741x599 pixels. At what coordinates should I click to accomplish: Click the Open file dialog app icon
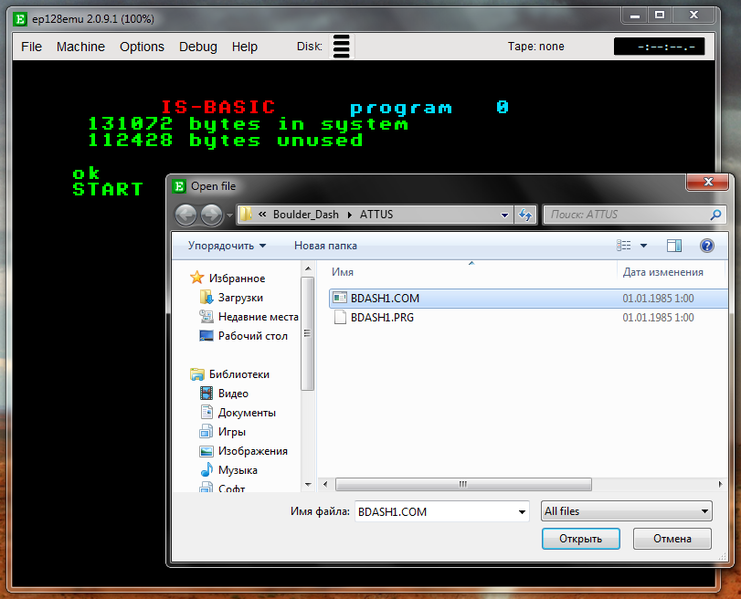click(179, 186)
